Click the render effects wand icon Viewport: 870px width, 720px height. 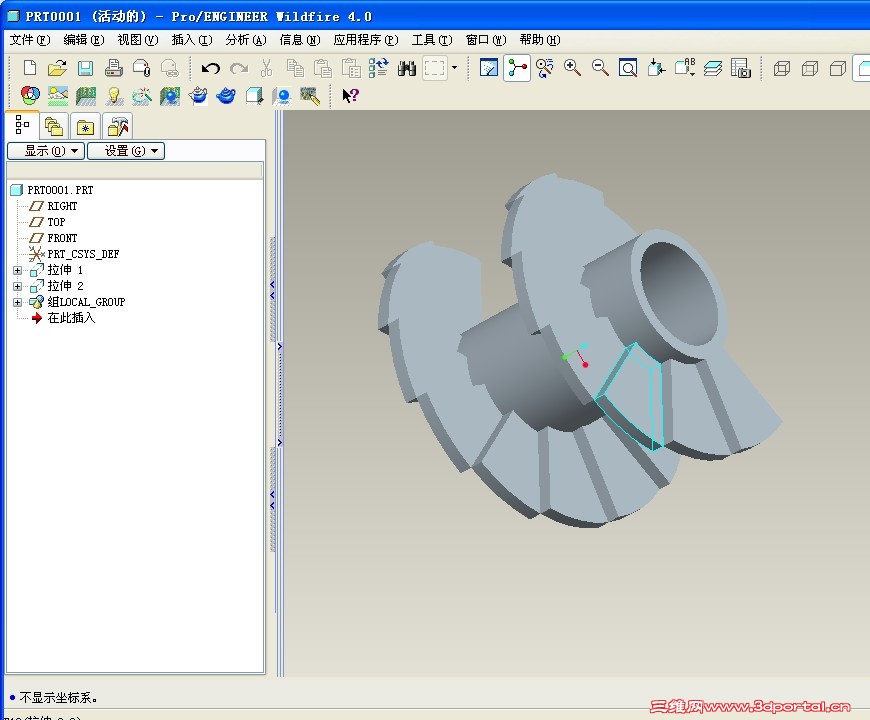(x=142, y=96)
